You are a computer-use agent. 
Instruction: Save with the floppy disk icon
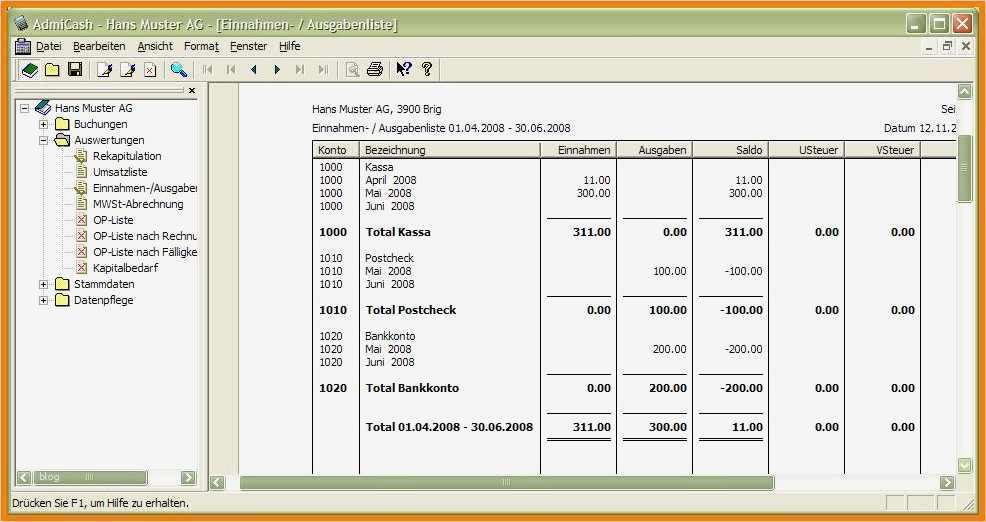click(75, 70)
